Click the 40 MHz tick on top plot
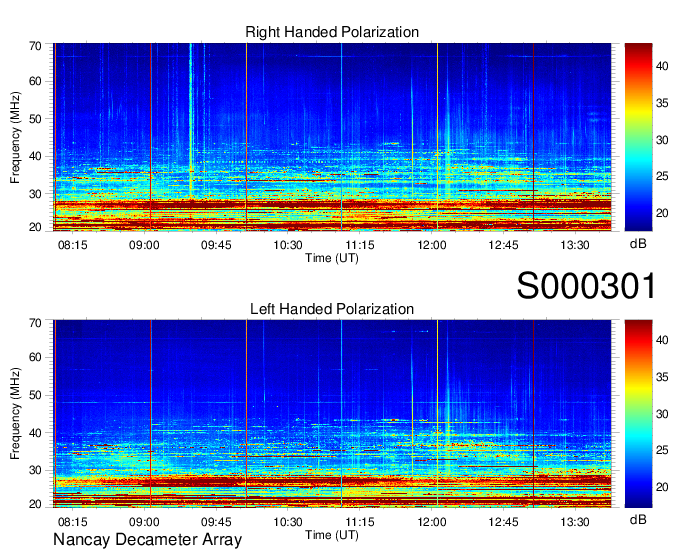 coord(35,156)
